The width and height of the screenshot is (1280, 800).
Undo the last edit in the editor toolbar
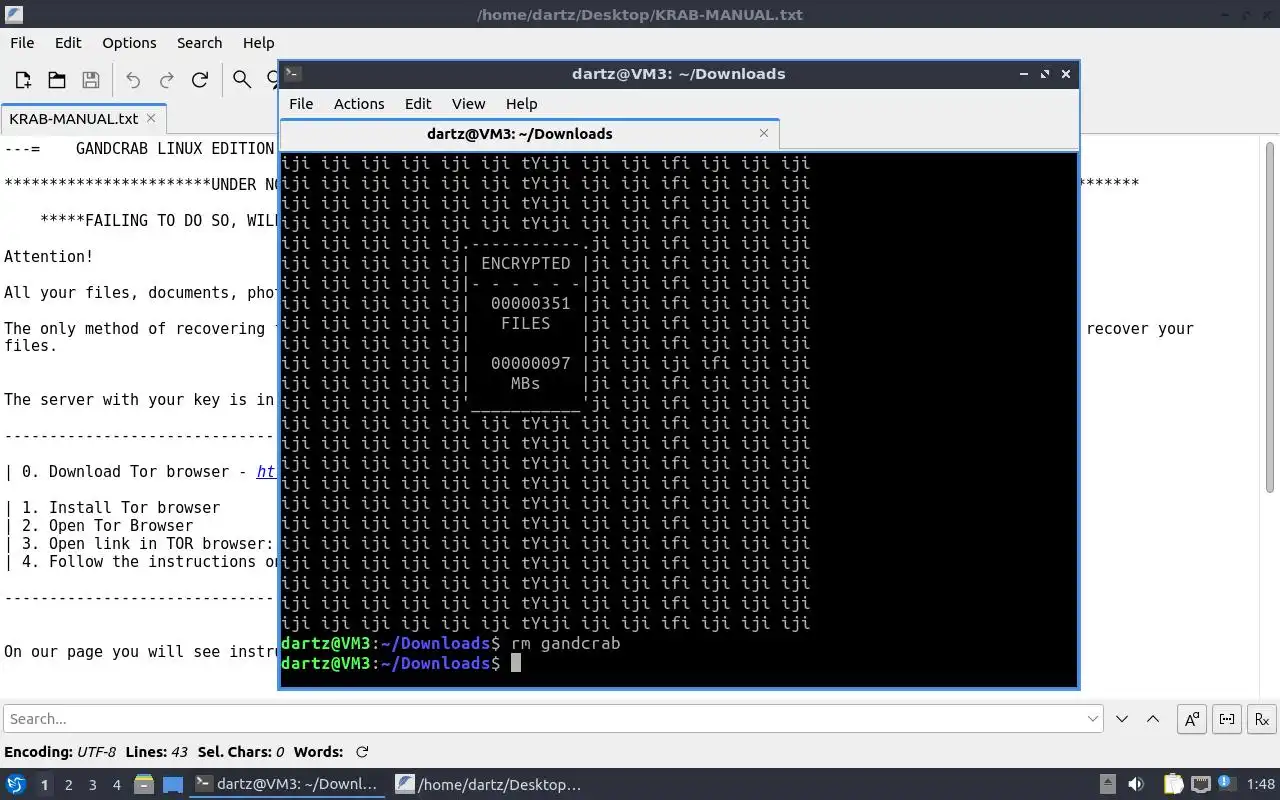click(133, 80)
